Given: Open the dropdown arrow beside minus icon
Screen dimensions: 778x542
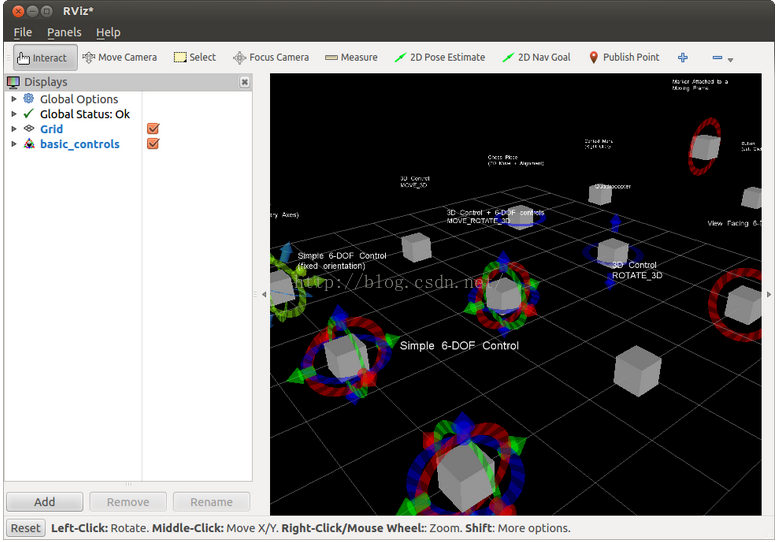Looking at the screenshot, I should pyautogui.click(x=730, y=60).
